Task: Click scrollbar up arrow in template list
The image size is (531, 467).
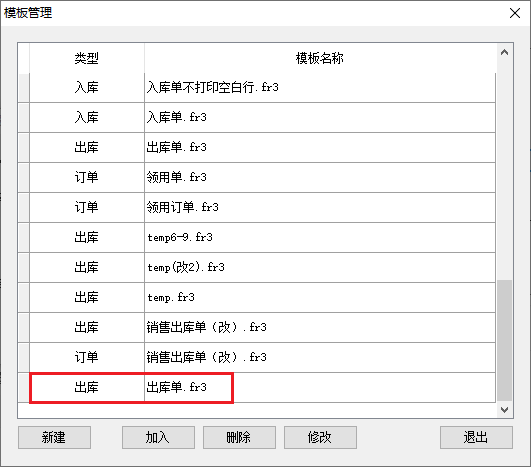Action: pos(504,52)
